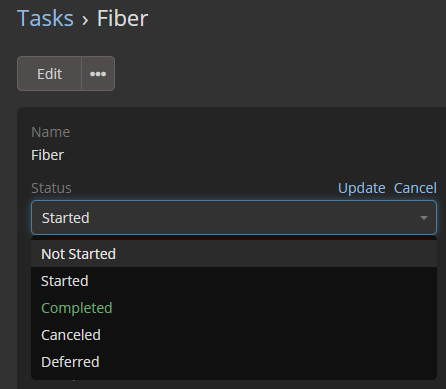Pick the green Completed status option
446x389 pixels.
click(x=234, y=308)
